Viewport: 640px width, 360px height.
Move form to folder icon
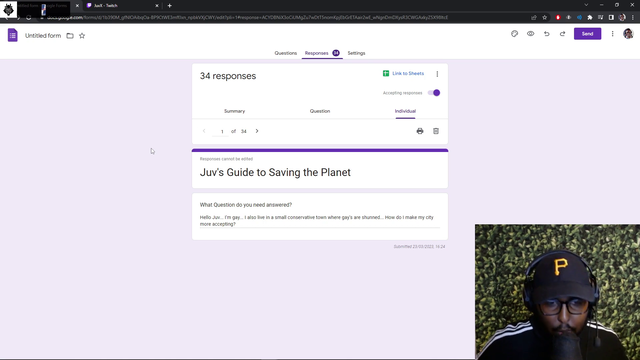click(x=70, y=36)
